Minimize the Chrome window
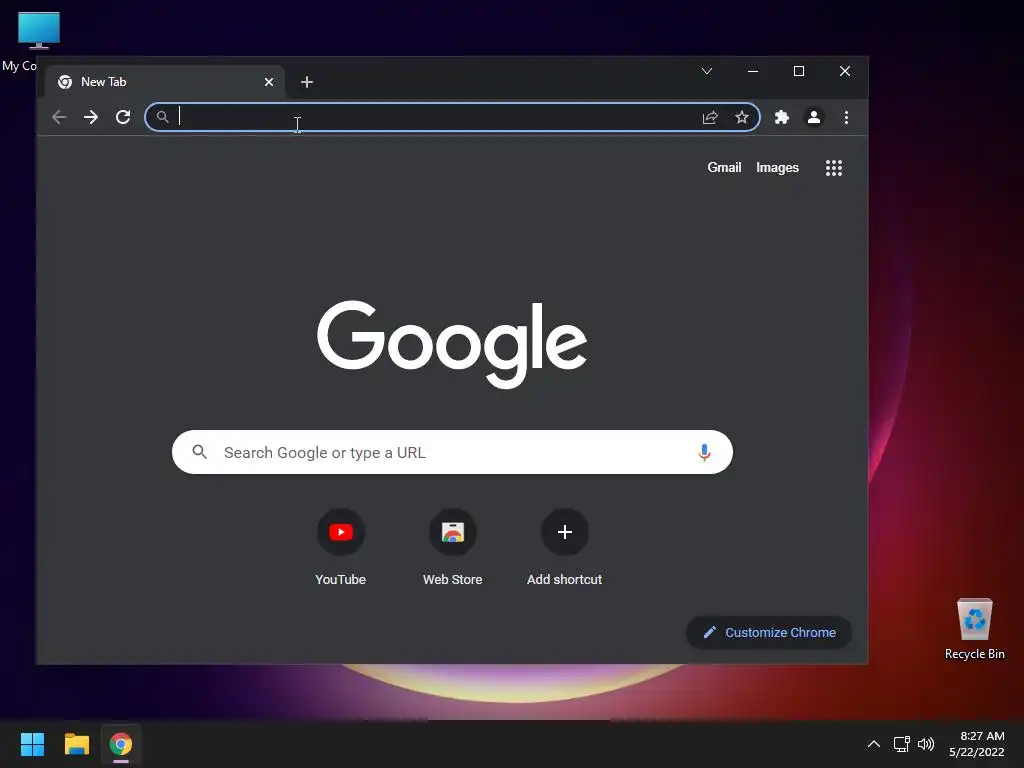Screen dimensions: 1024x768 pos(753,71)
